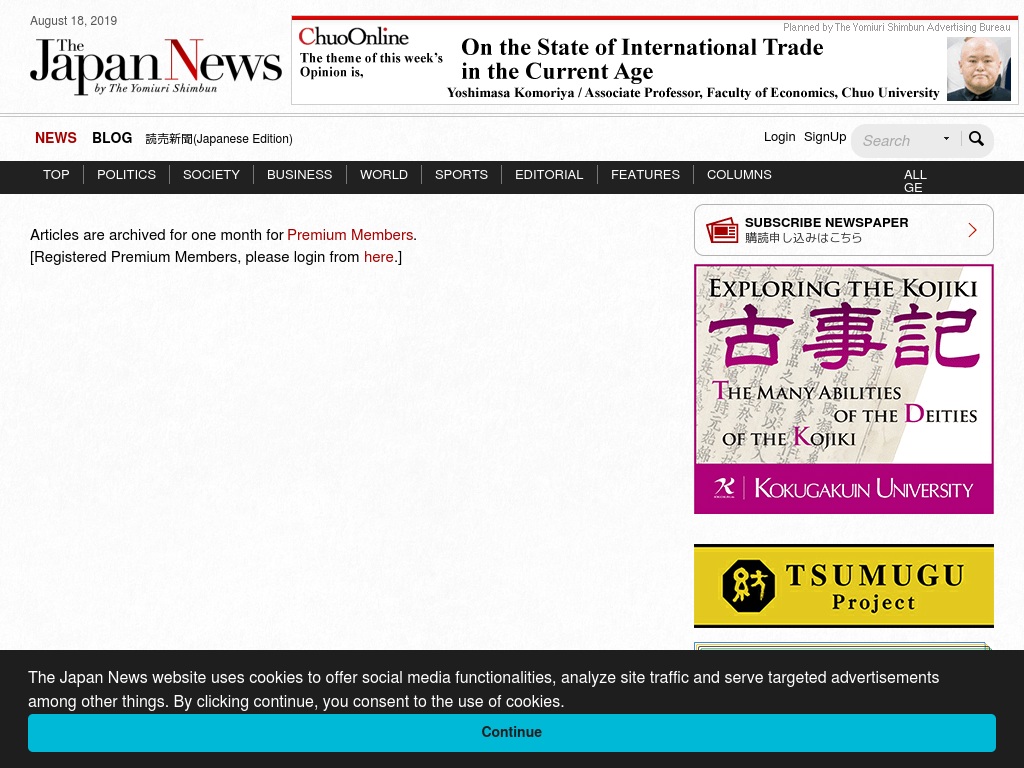The height and width of the screenshot is (768, 1024).
Task: Switch to the NEWS section
Action: (56, 138)
